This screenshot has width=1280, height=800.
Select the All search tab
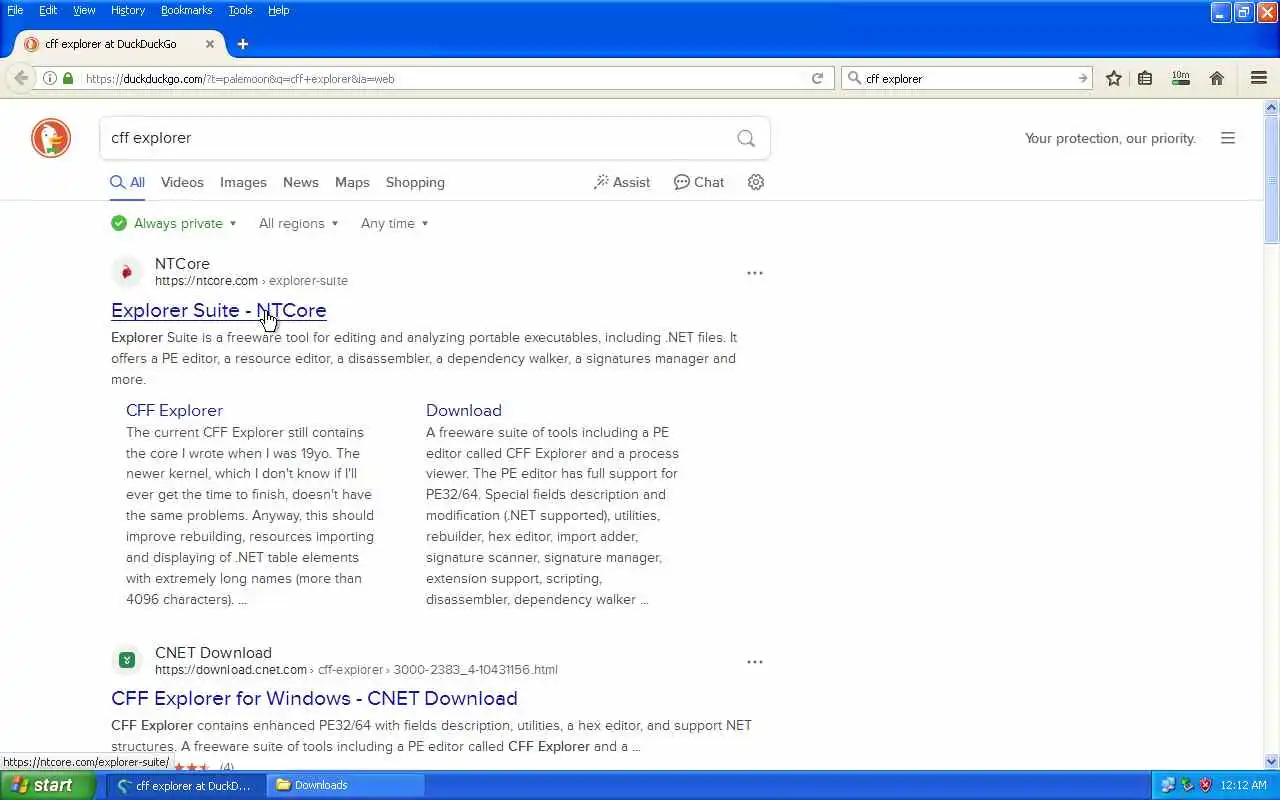(x=127, y=182)
